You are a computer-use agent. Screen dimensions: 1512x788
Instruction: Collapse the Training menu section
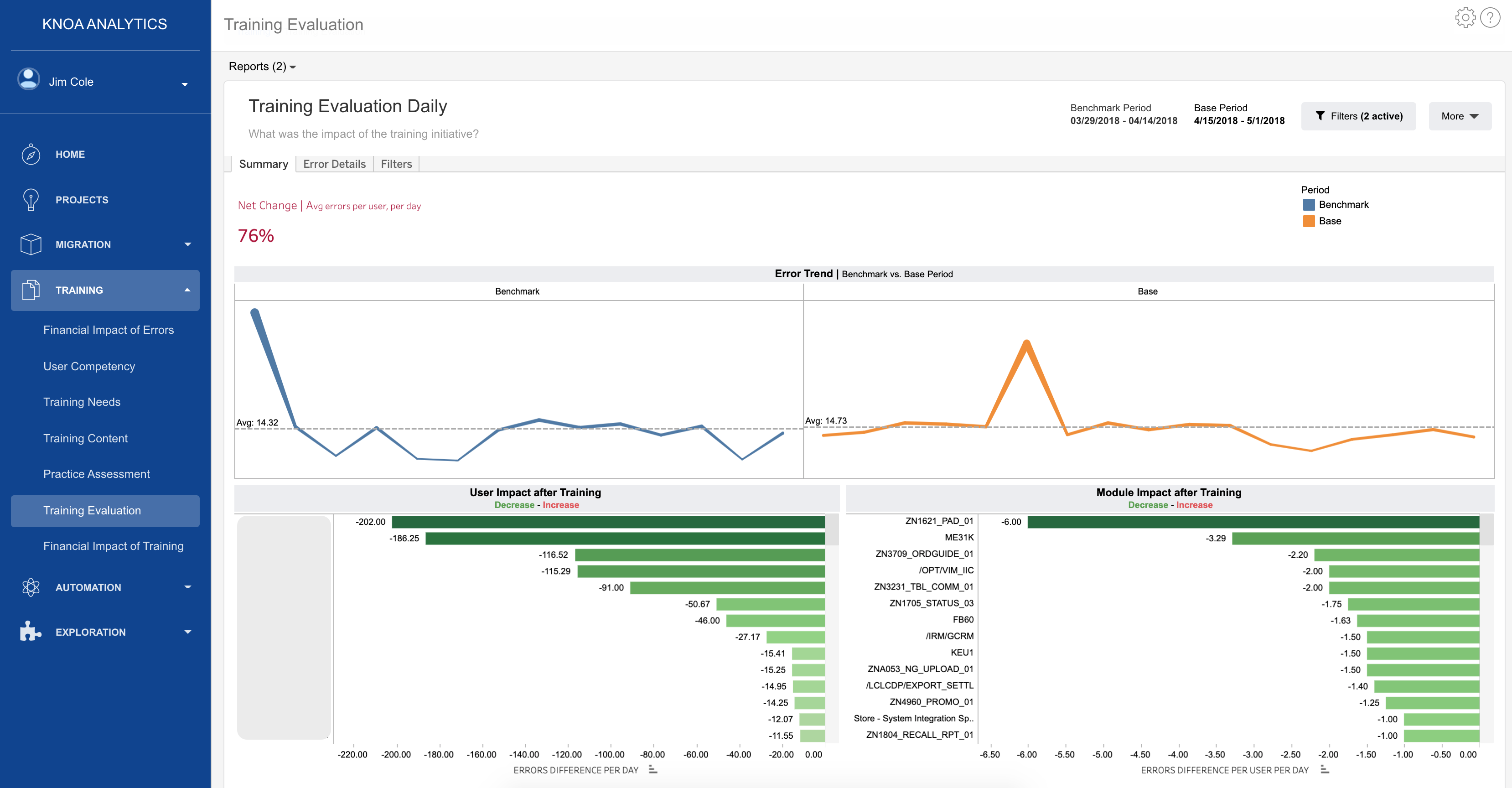tap(187, 290)
